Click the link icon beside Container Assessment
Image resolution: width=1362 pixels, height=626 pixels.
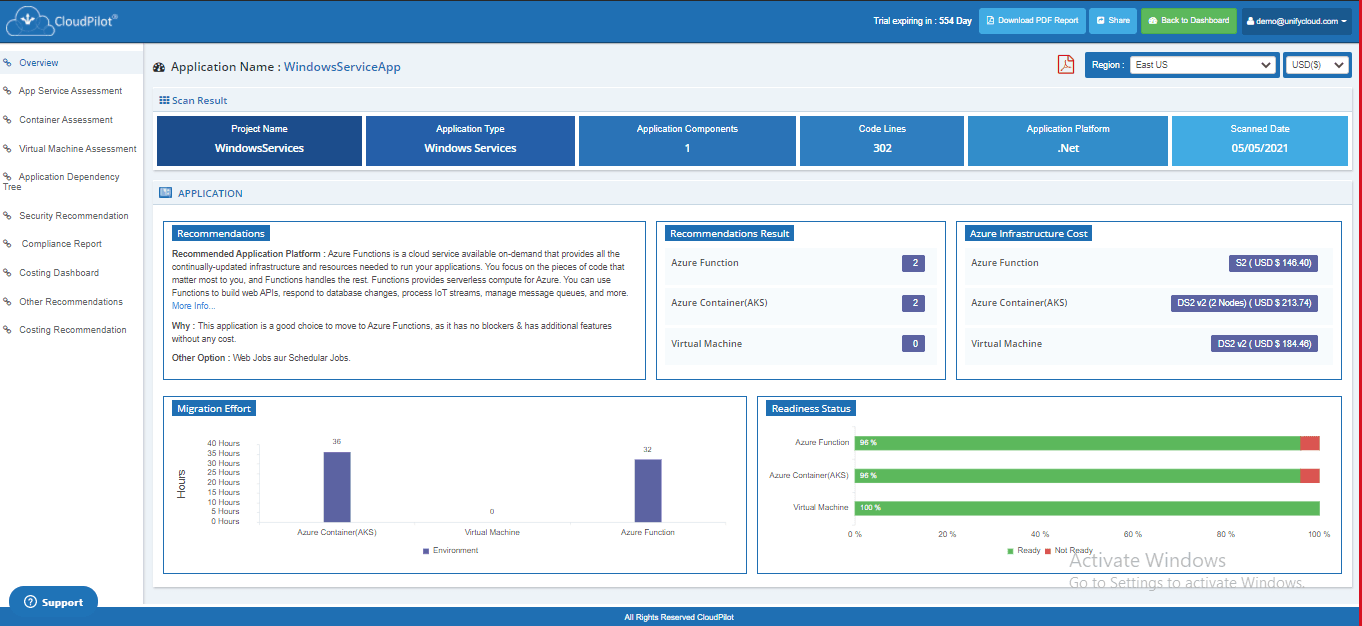tap(7, 120)
